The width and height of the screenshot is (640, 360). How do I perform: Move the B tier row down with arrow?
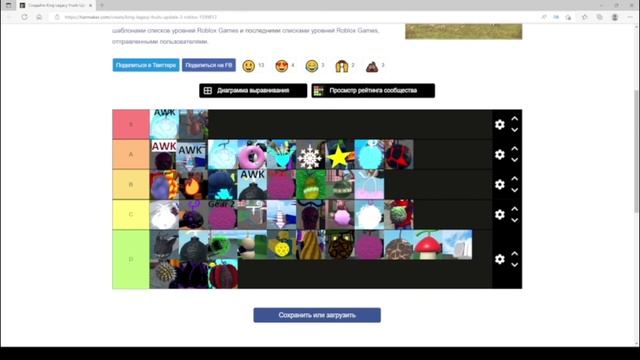coord(515,190)
